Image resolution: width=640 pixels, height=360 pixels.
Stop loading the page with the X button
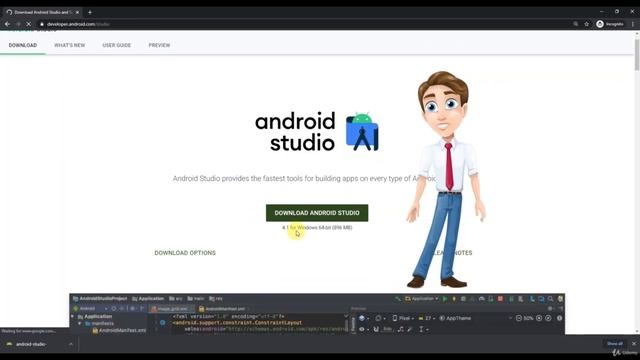pyautogui.click(x=29, y=24)
